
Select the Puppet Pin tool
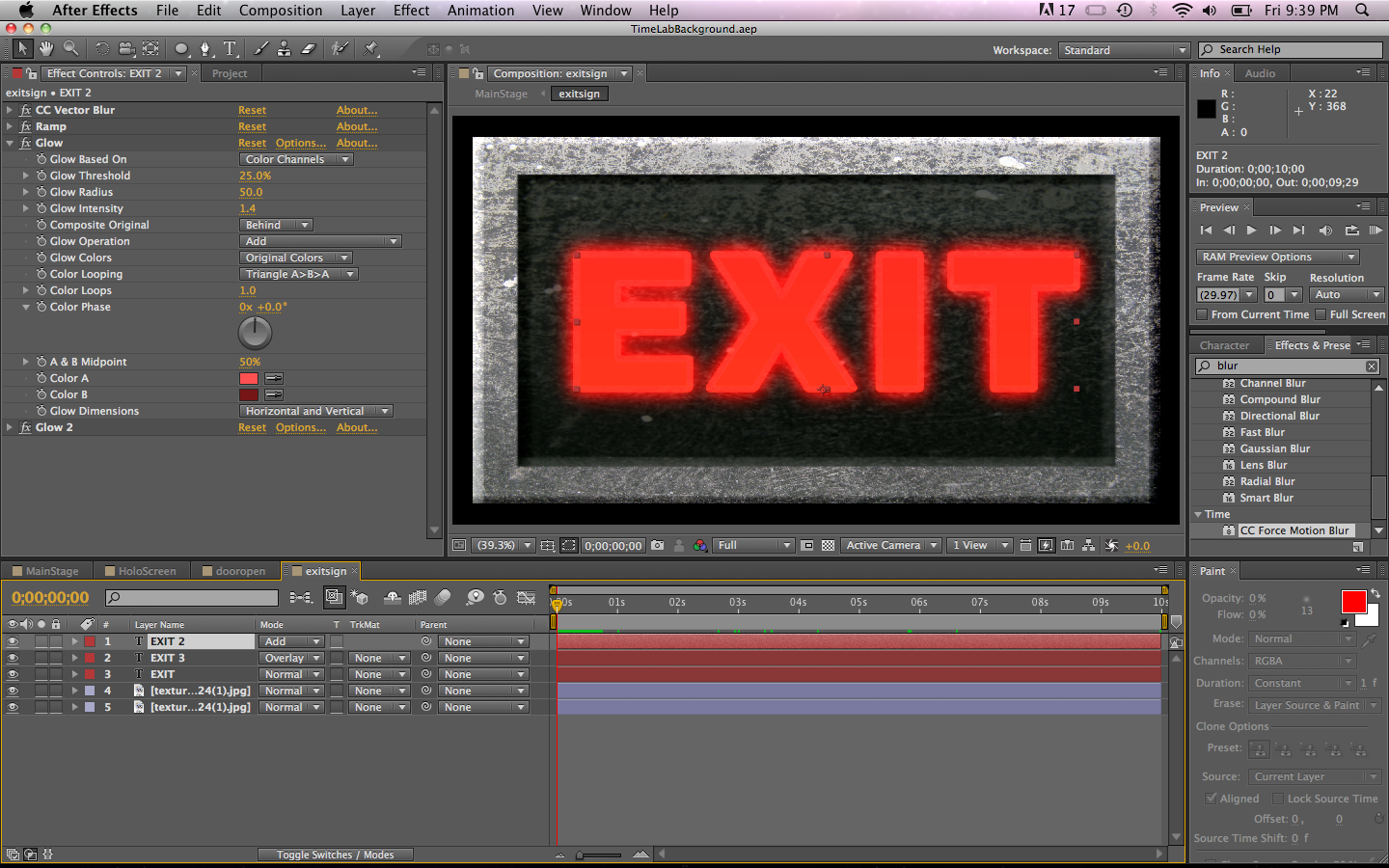pos(371,48)
